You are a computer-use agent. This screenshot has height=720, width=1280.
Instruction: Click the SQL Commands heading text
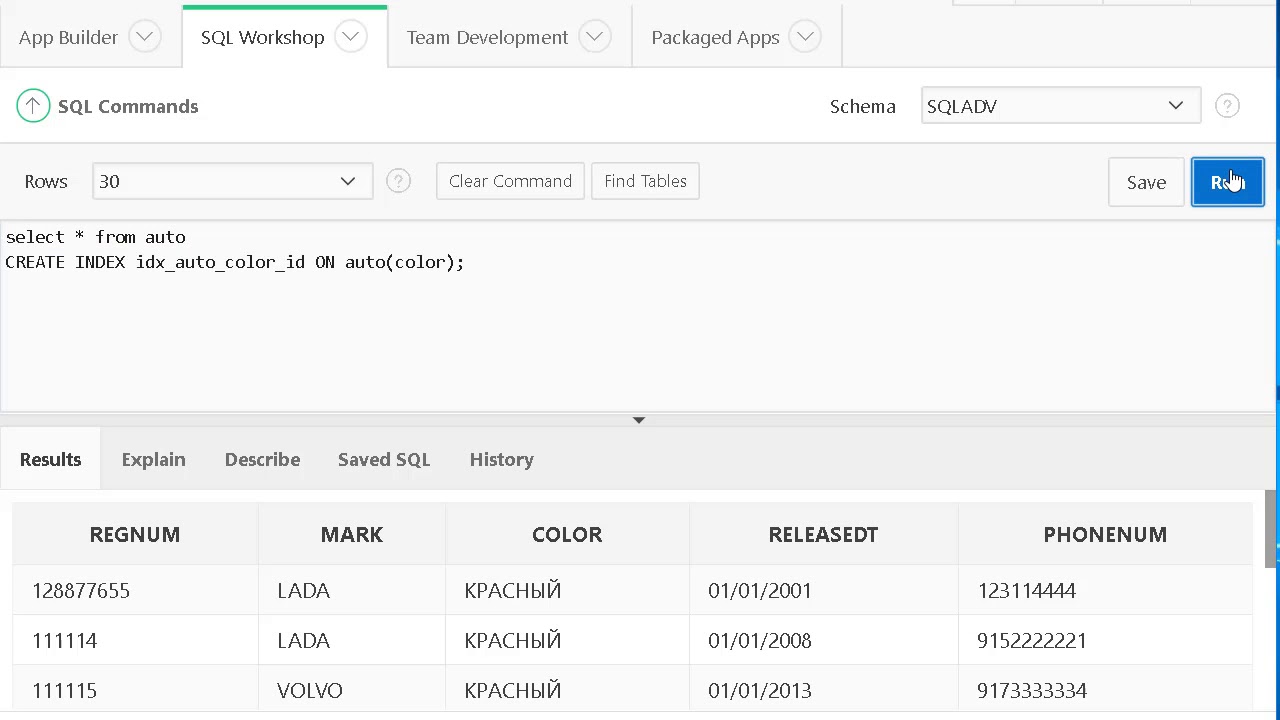tap(128, 106)
